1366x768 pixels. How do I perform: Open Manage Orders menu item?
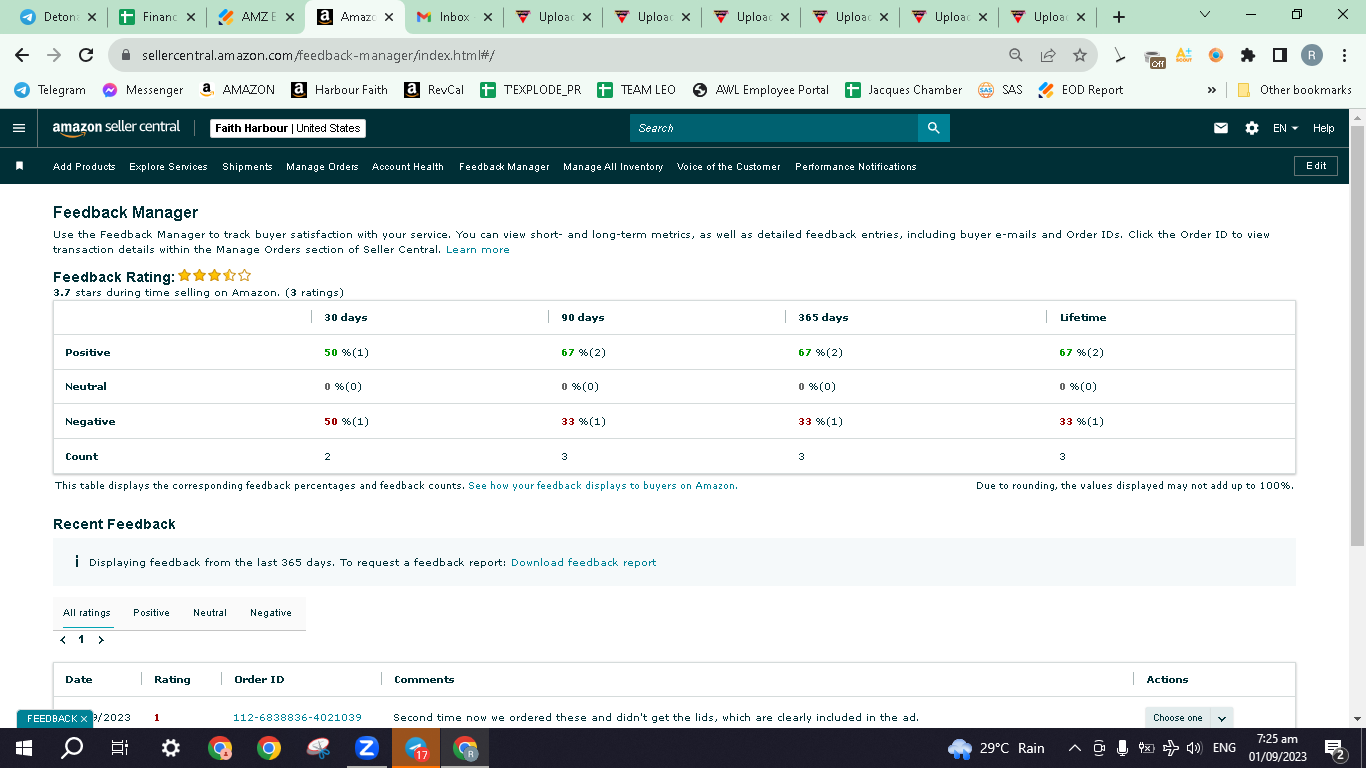pos(322,167)
